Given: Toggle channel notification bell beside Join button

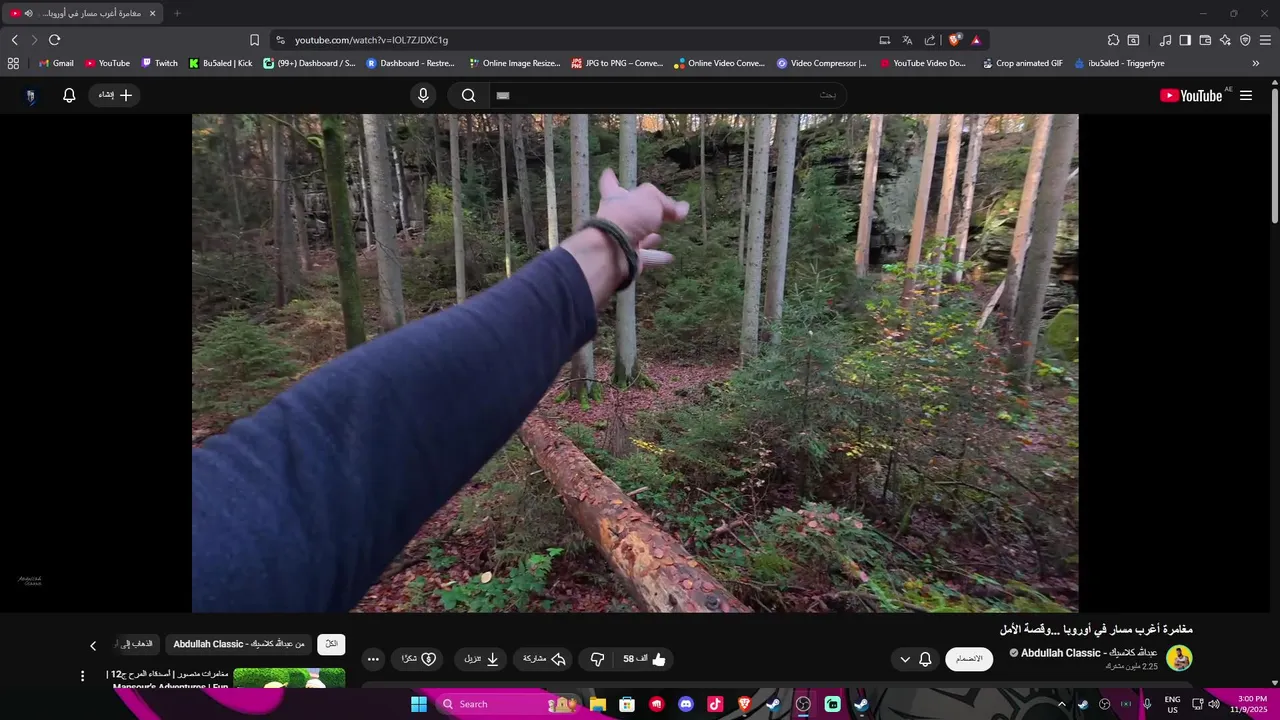Looking at the screenshot, I should 925,659.
